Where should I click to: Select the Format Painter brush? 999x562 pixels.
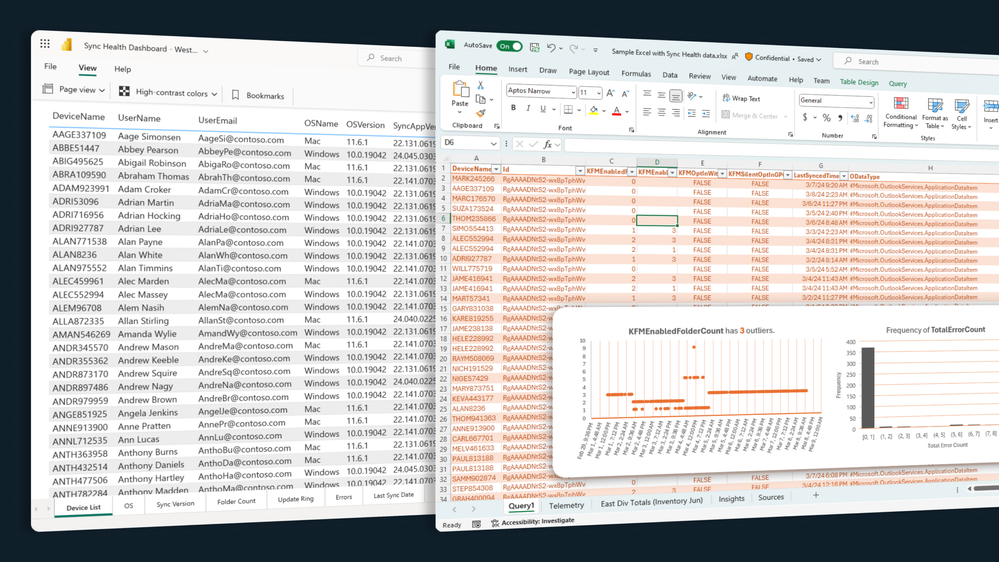point(480,113)
